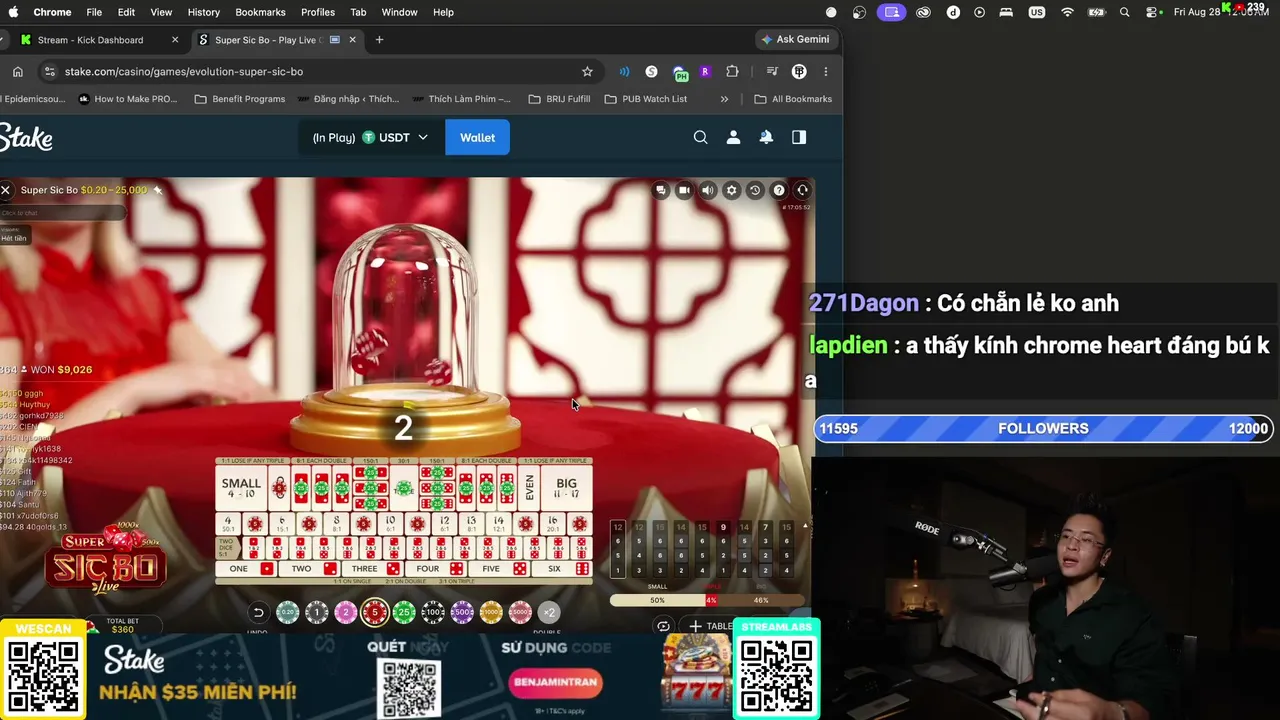Viewport: 1280px width, 720px height.
Task: Select the green 25 chip
Action: coord(404,612)
